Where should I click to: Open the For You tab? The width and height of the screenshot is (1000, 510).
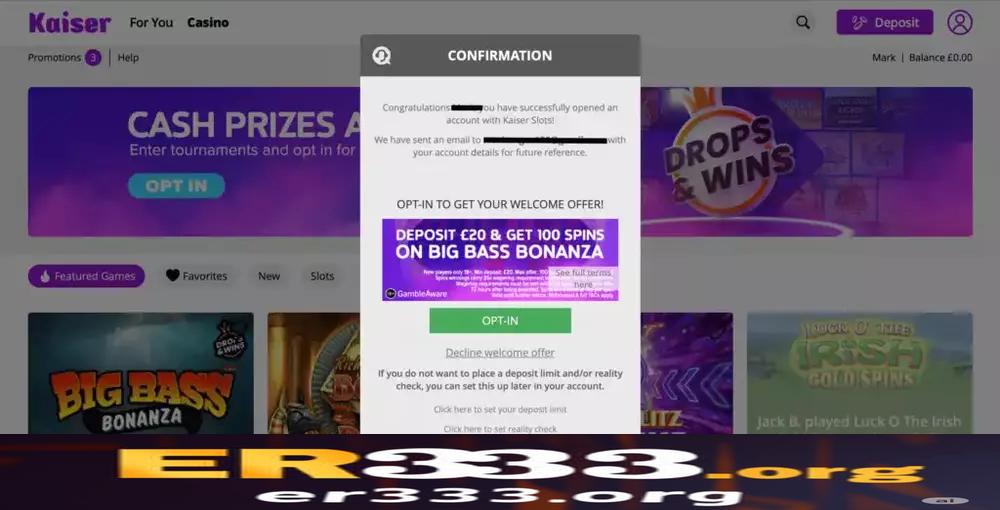pos(151,22)
